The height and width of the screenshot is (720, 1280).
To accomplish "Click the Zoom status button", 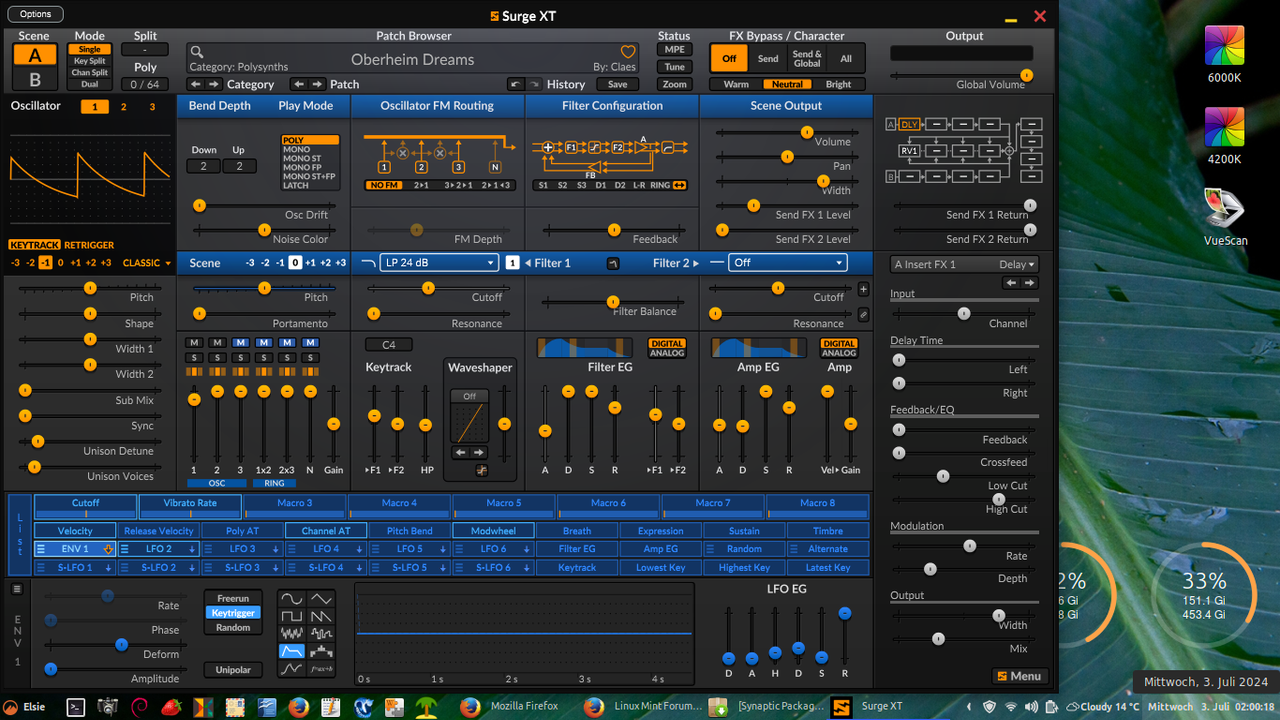I will tap(674, 84).
